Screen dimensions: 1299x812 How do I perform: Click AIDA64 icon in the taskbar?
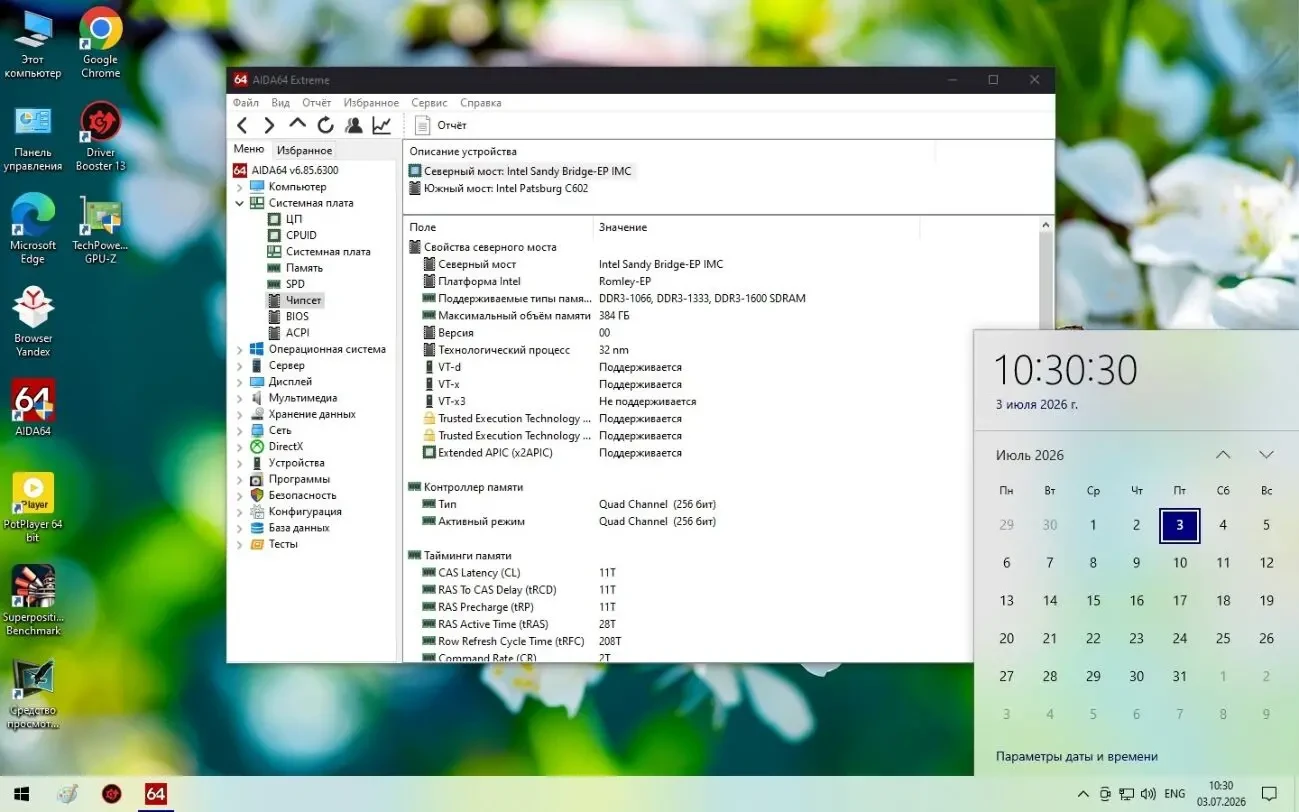[155, 794]
